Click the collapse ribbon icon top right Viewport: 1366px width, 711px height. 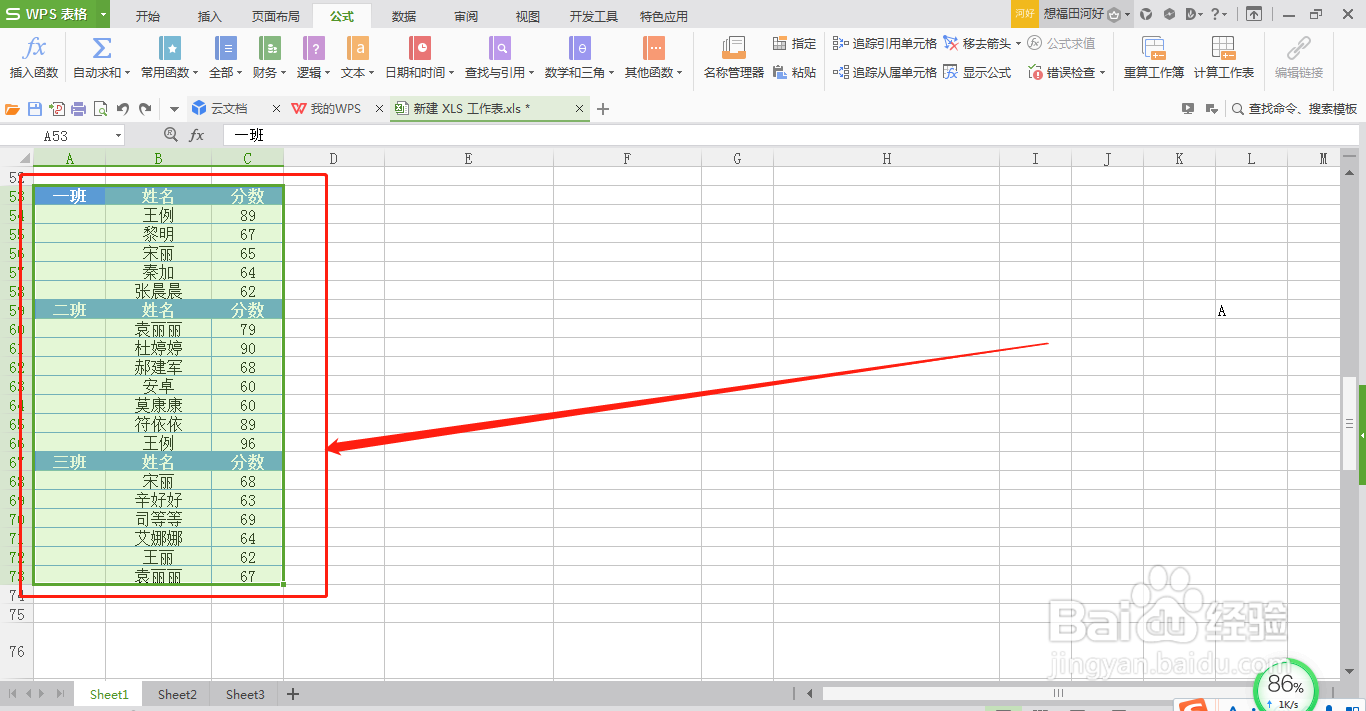[x=1254, y=14]
